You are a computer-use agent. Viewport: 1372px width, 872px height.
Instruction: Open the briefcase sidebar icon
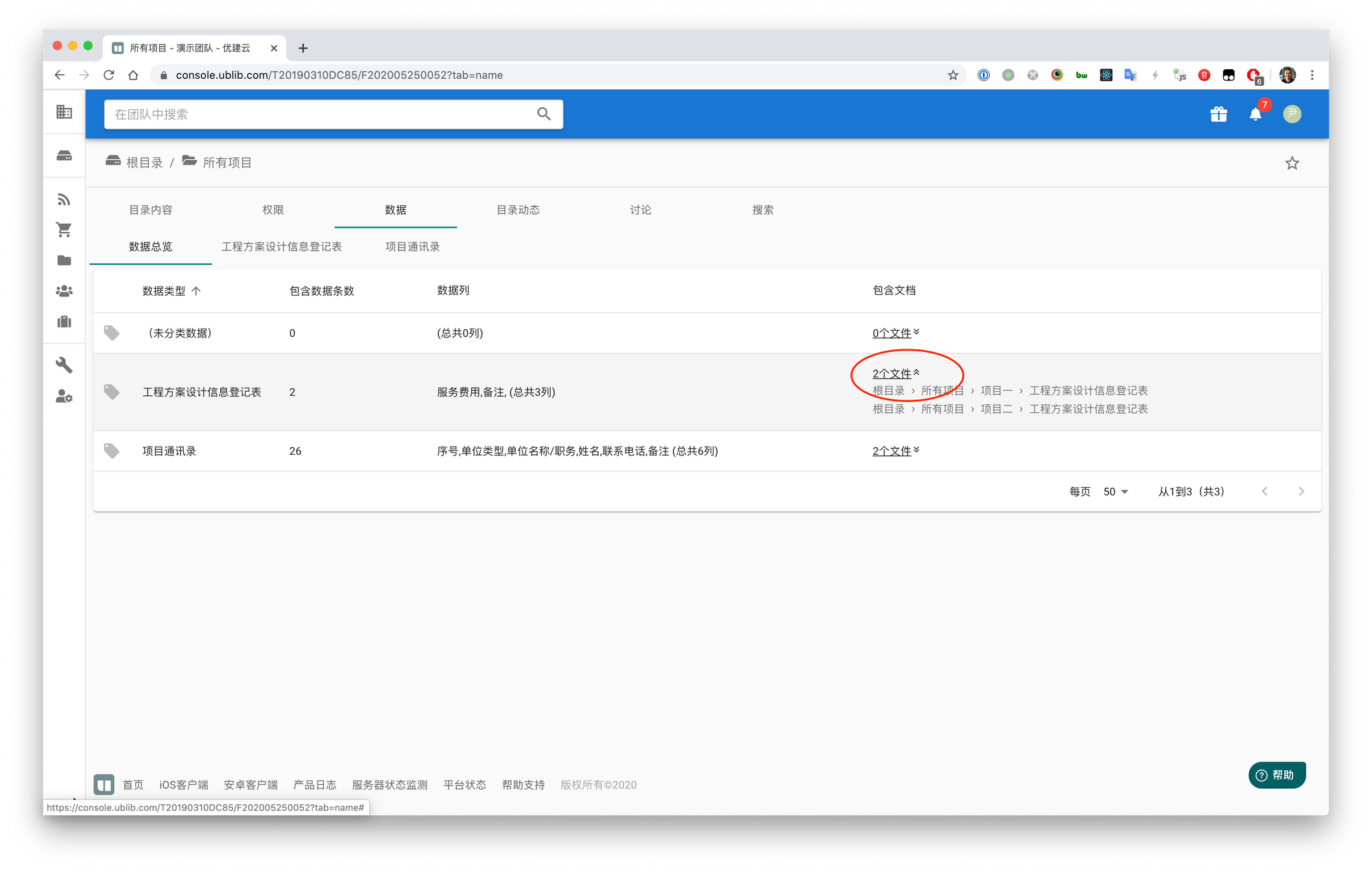64,322
